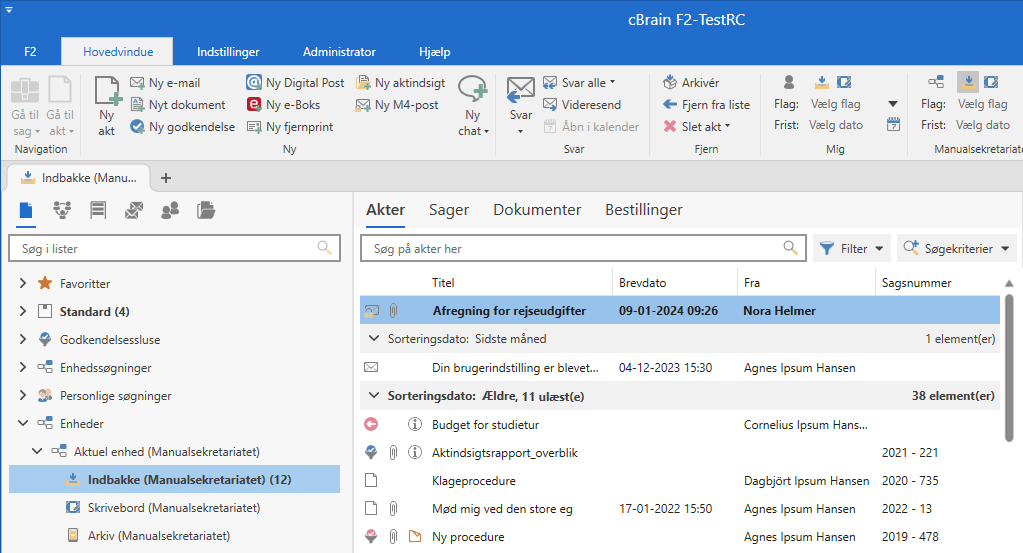Switch to the Sager tab

449,210
